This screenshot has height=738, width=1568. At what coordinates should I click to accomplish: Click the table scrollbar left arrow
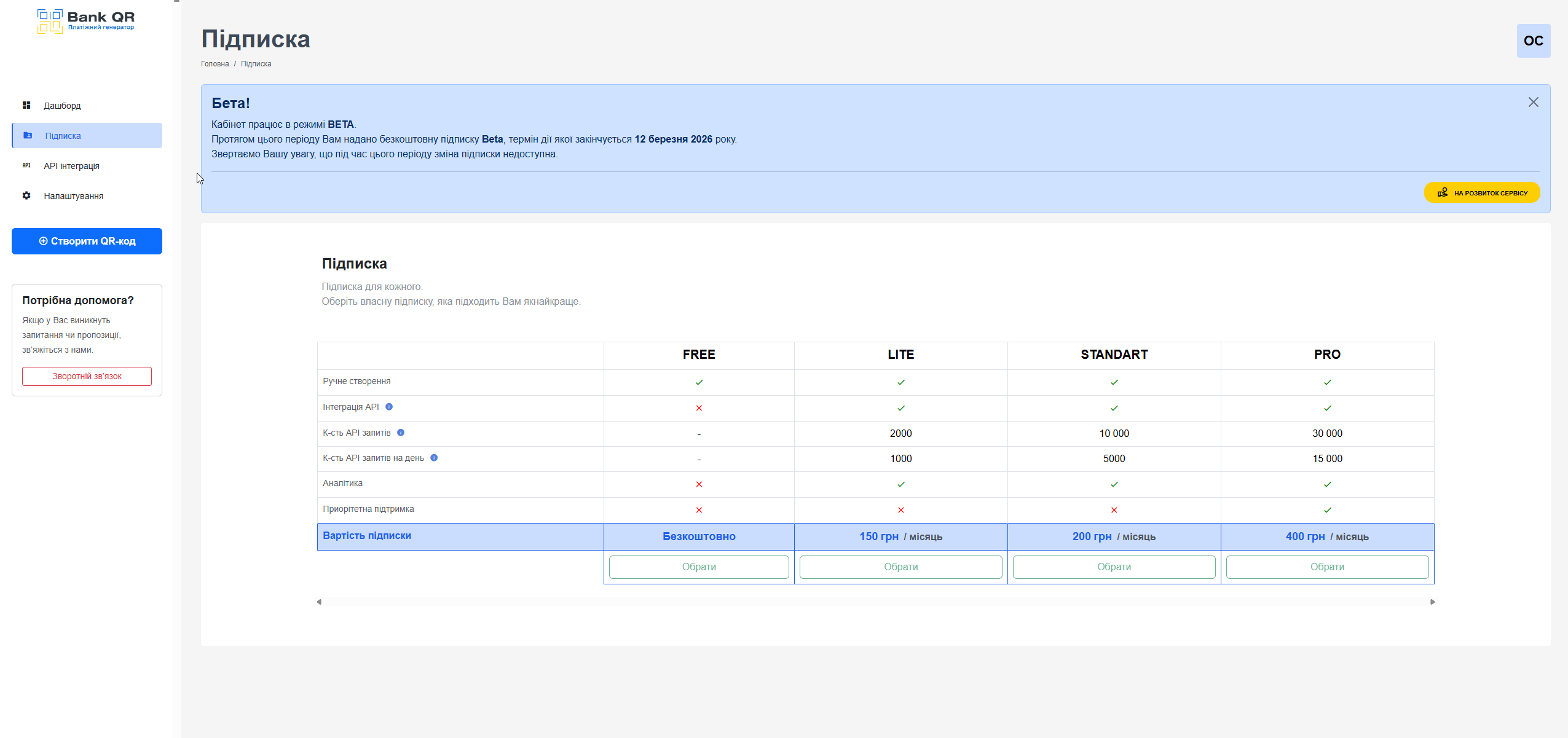(x=319, y=602)
